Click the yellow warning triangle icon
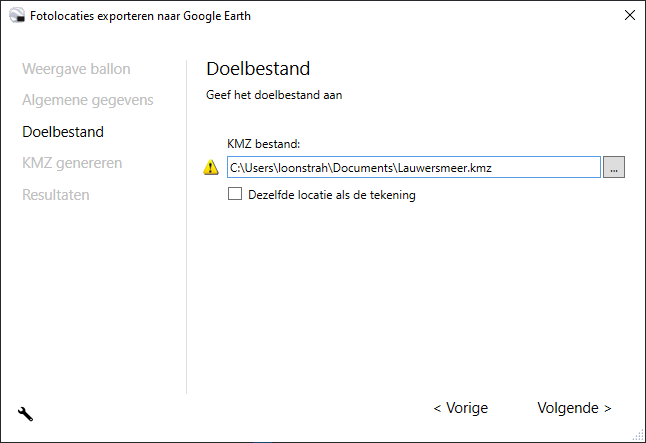This screenshot has width=646, height=443. pos(211,168)
